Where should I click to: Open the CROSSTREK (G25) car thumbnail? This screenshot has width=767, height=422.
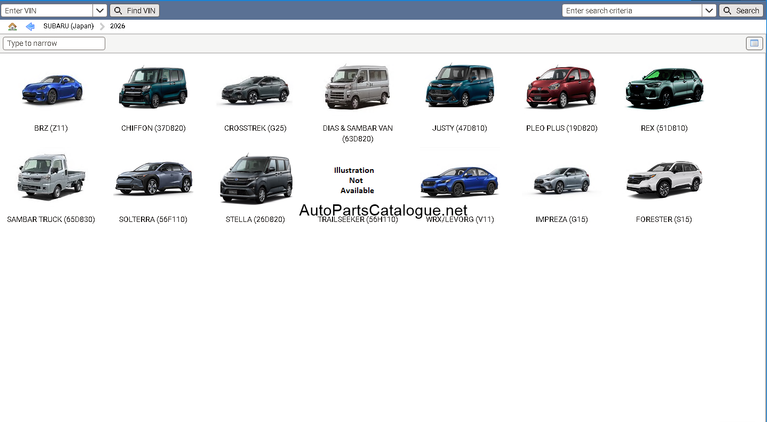coord(255,90)
